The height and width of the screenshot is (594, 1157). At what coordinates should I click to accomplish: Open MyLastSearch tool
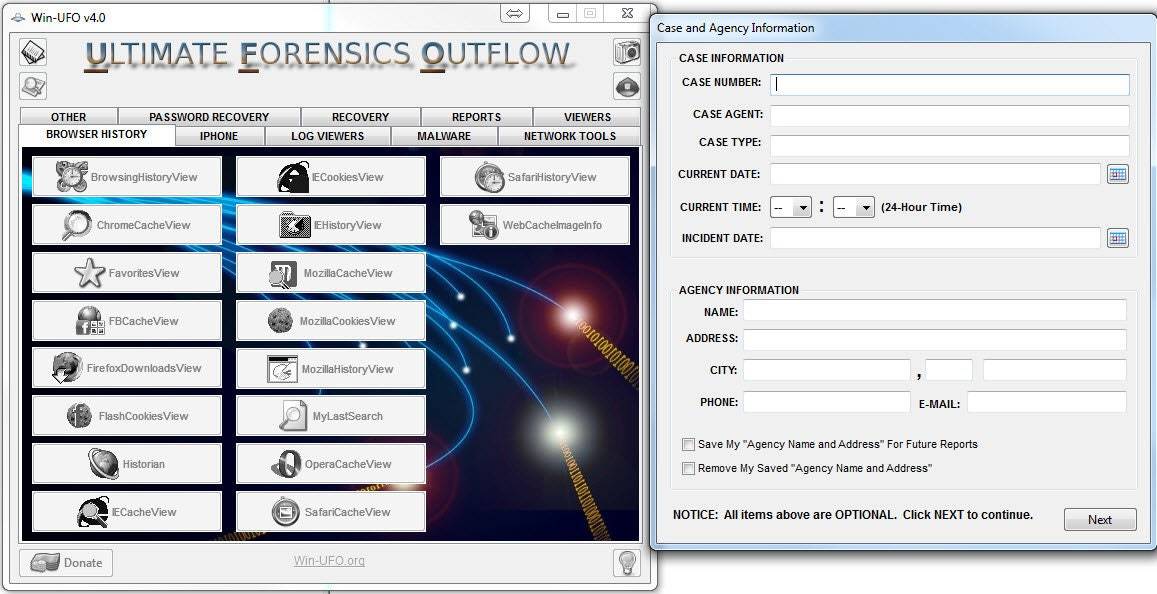click(x=331, y=415)
